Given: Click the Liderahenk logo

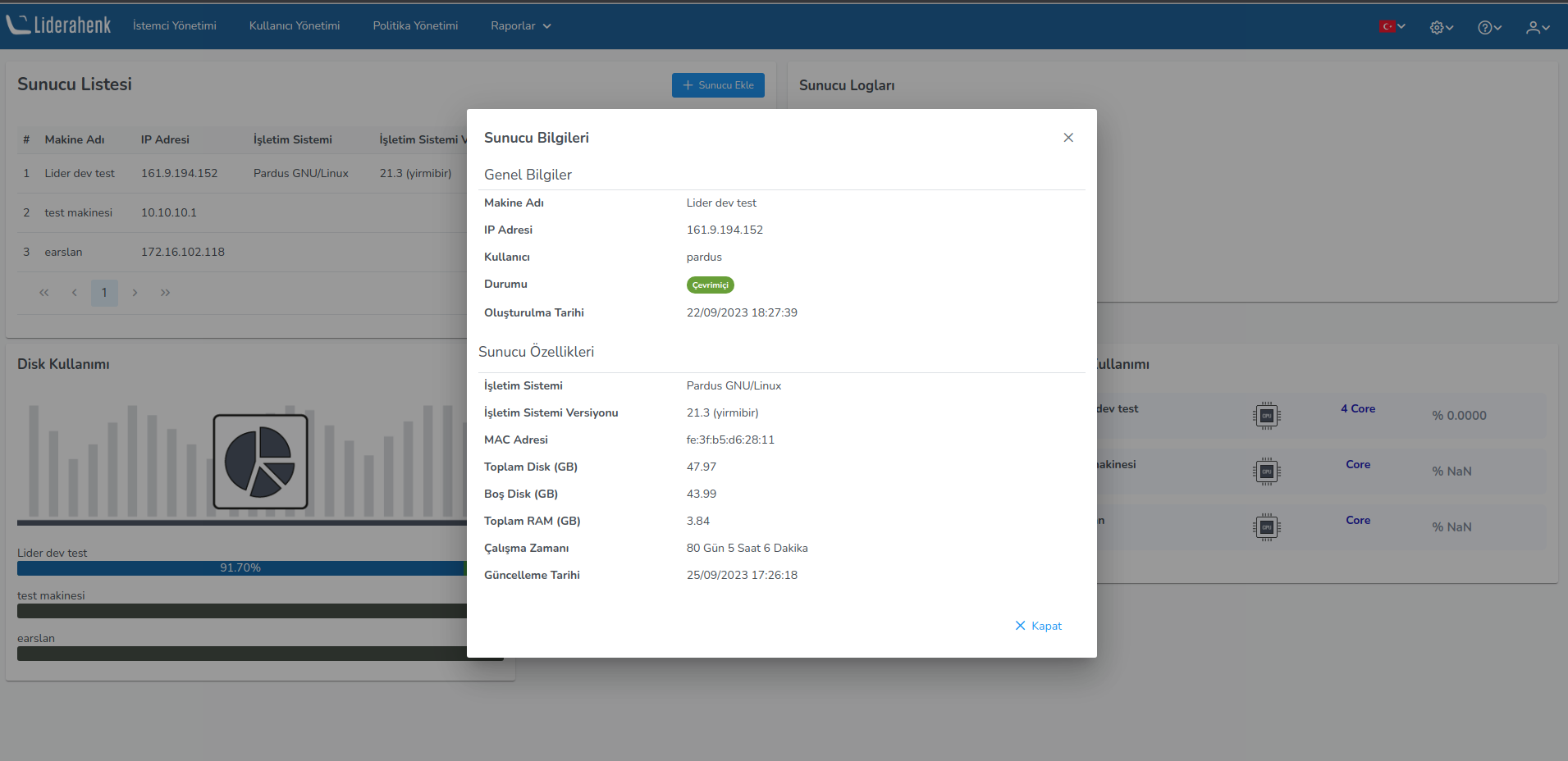Looking at the screenshot, I should (59, 25).
